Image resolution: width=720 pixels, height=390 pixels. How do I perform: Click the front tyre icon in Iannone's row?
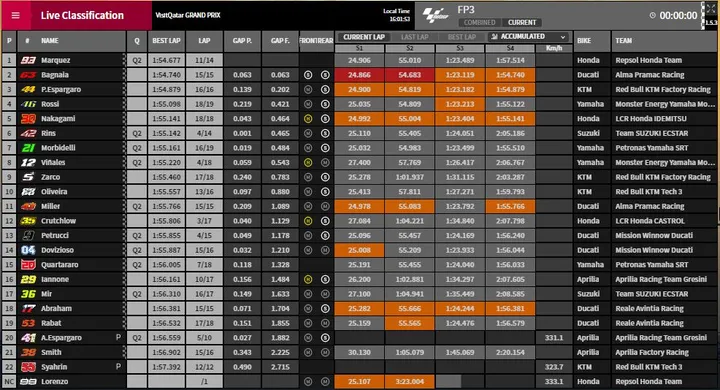(x=308, y=279)
